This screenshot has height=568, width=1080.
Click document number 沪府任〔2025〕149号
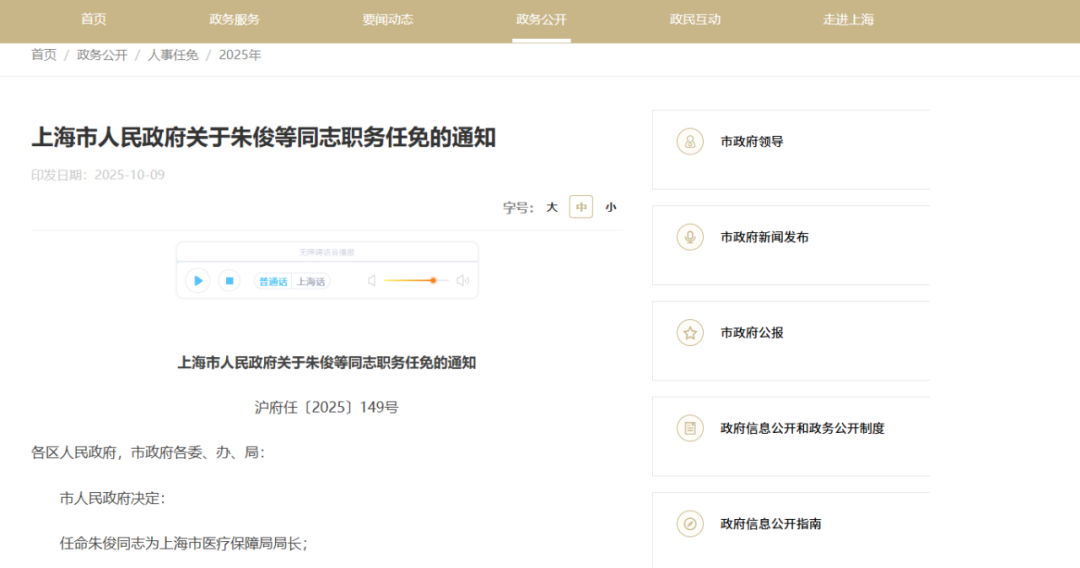pos(326,408)
